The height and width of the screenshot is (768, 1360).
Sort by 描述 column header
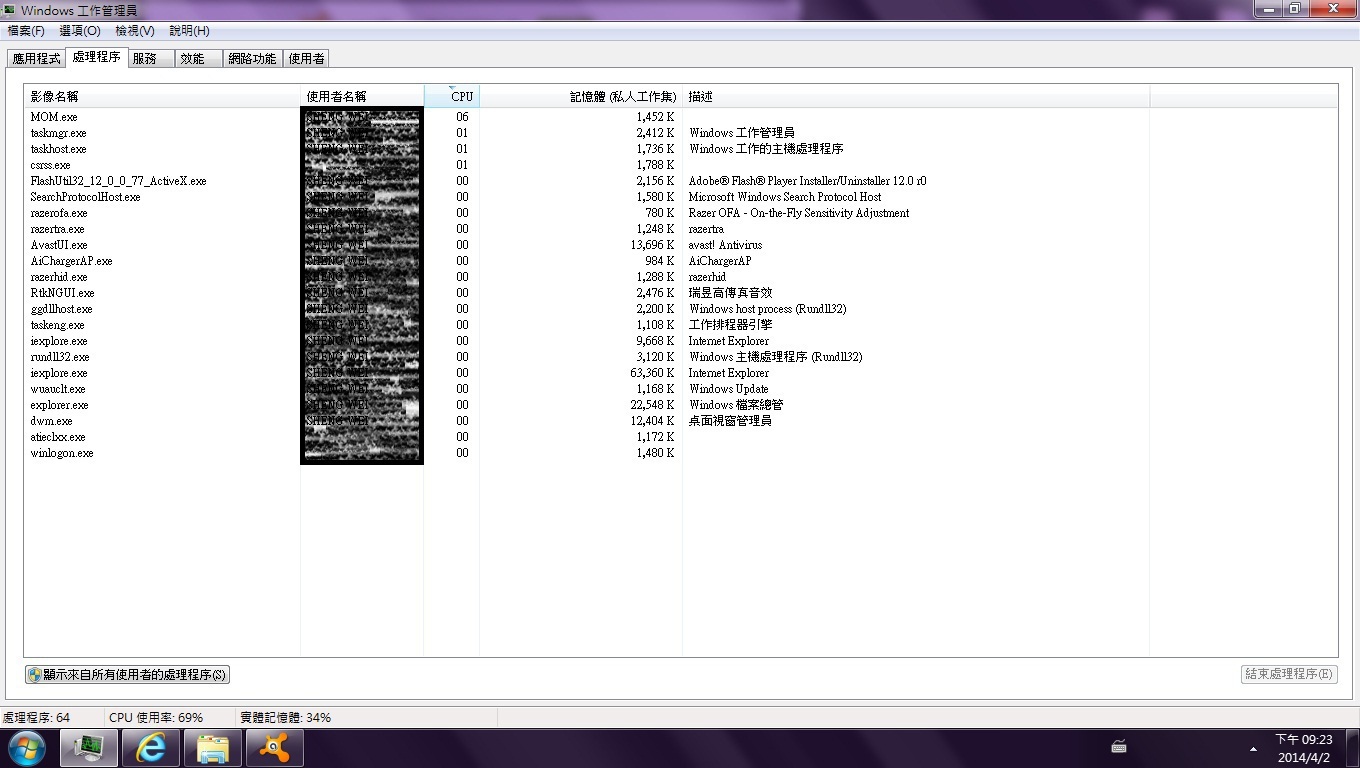pos(916,97)
